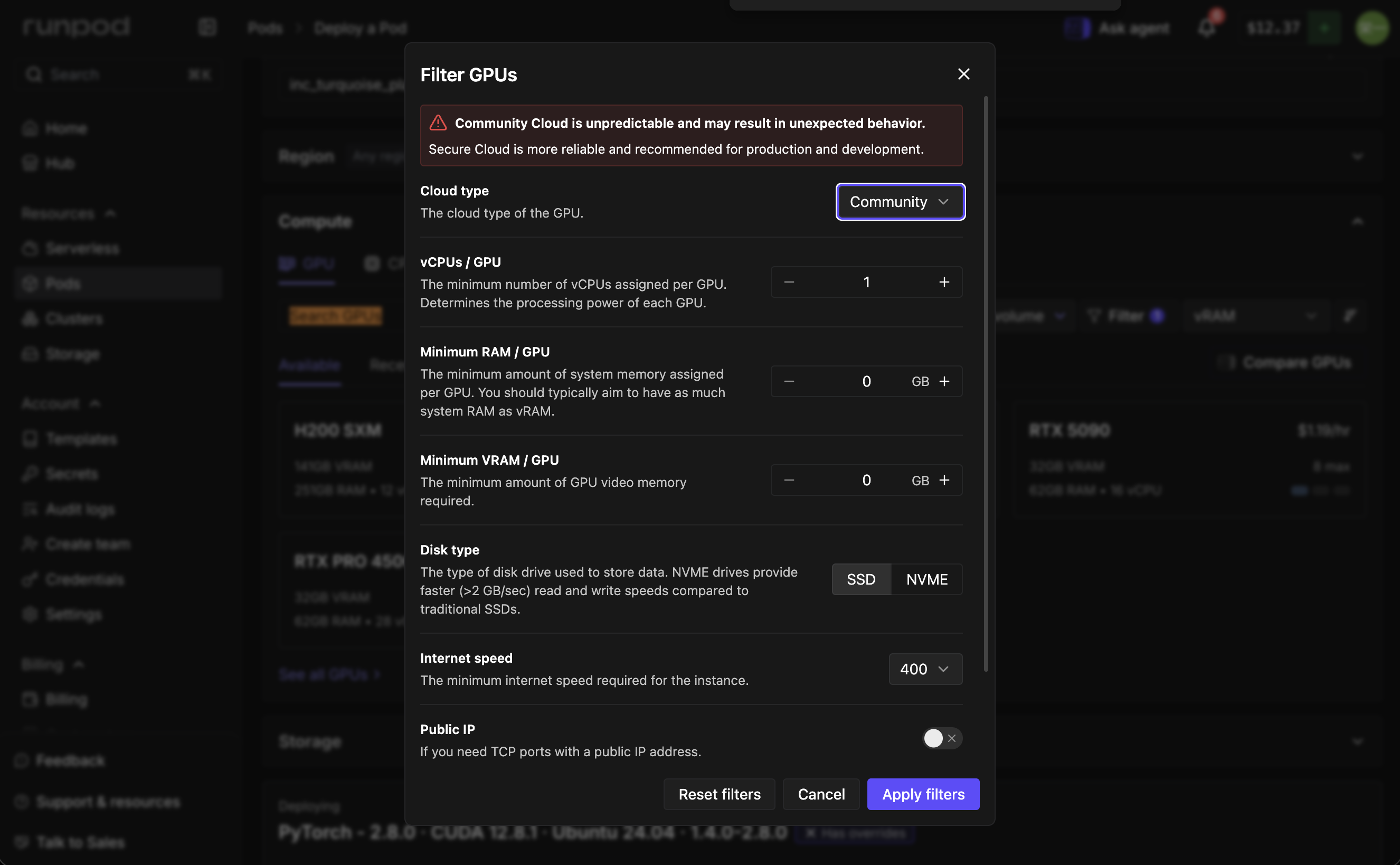Viewport: 1400px width, 865px height.
Task: Click the sidebar Search field
Action: pos(119,74)
